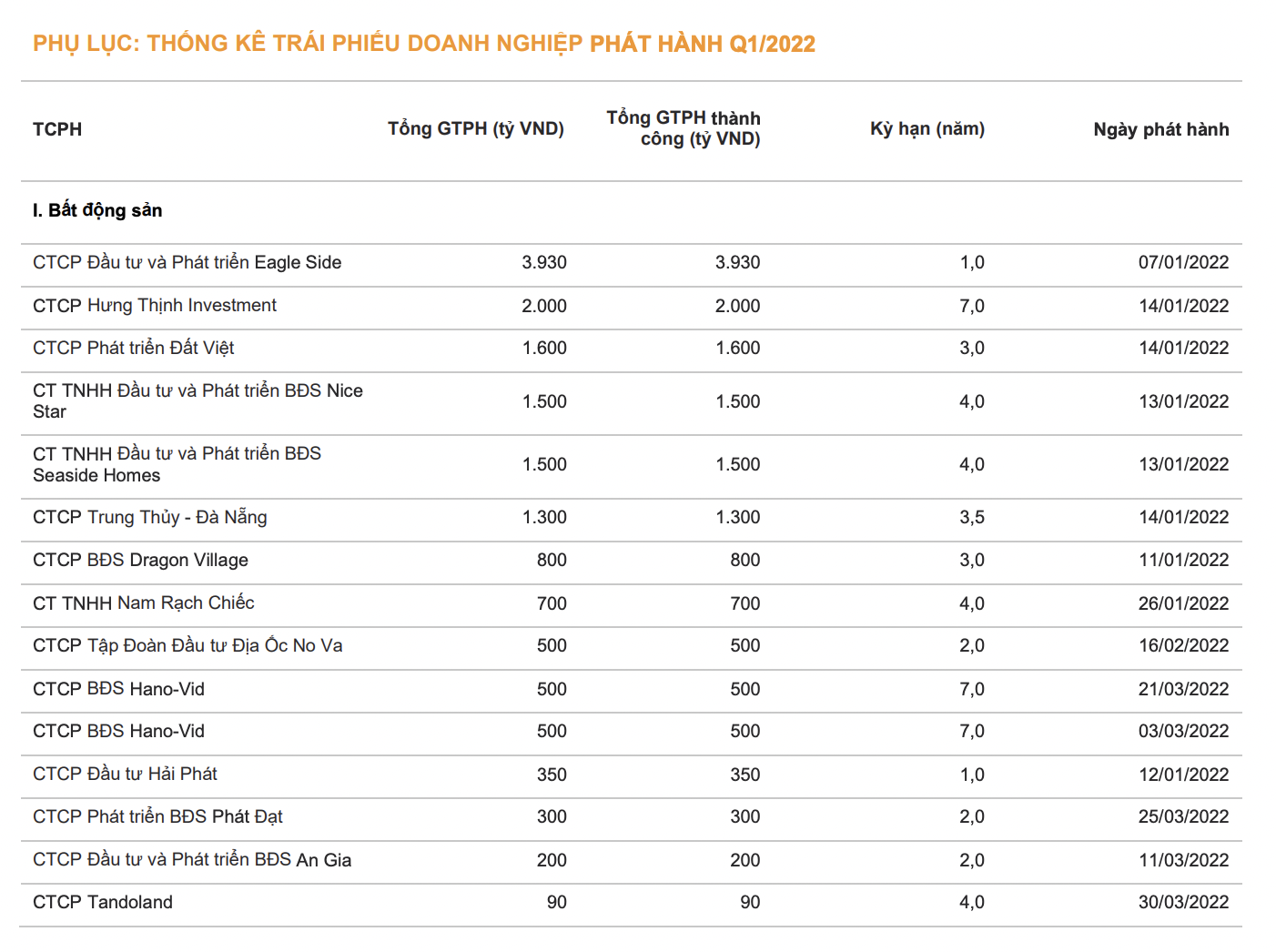Select CTCP Đầu tư Hải Phát
Screen dimensions: 1276x952
click(x=125, y=774)
